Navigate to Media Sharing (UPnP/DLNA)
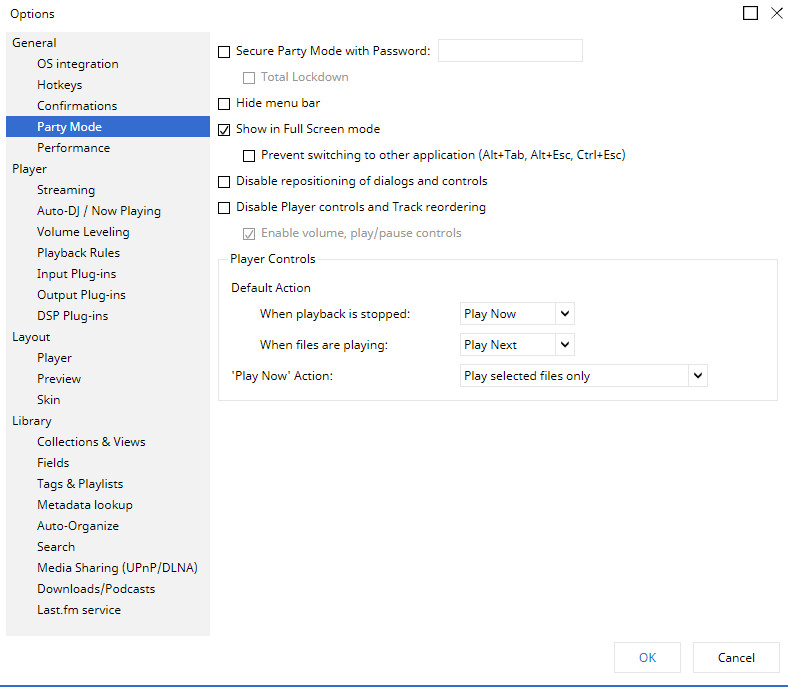 (117, 568)
